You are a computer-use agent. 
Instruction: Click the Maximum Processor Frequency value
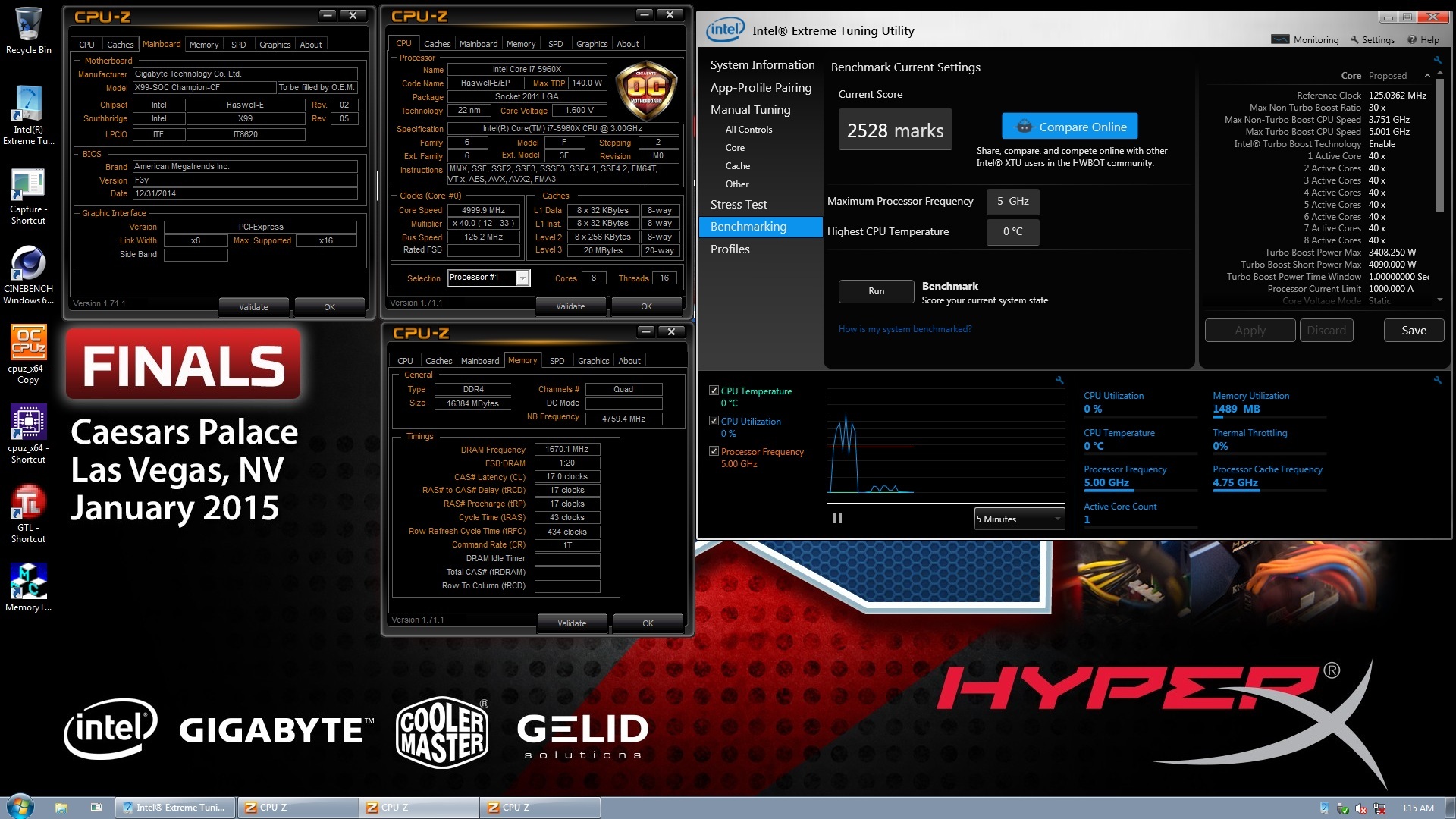click(x=1012, y=202)
